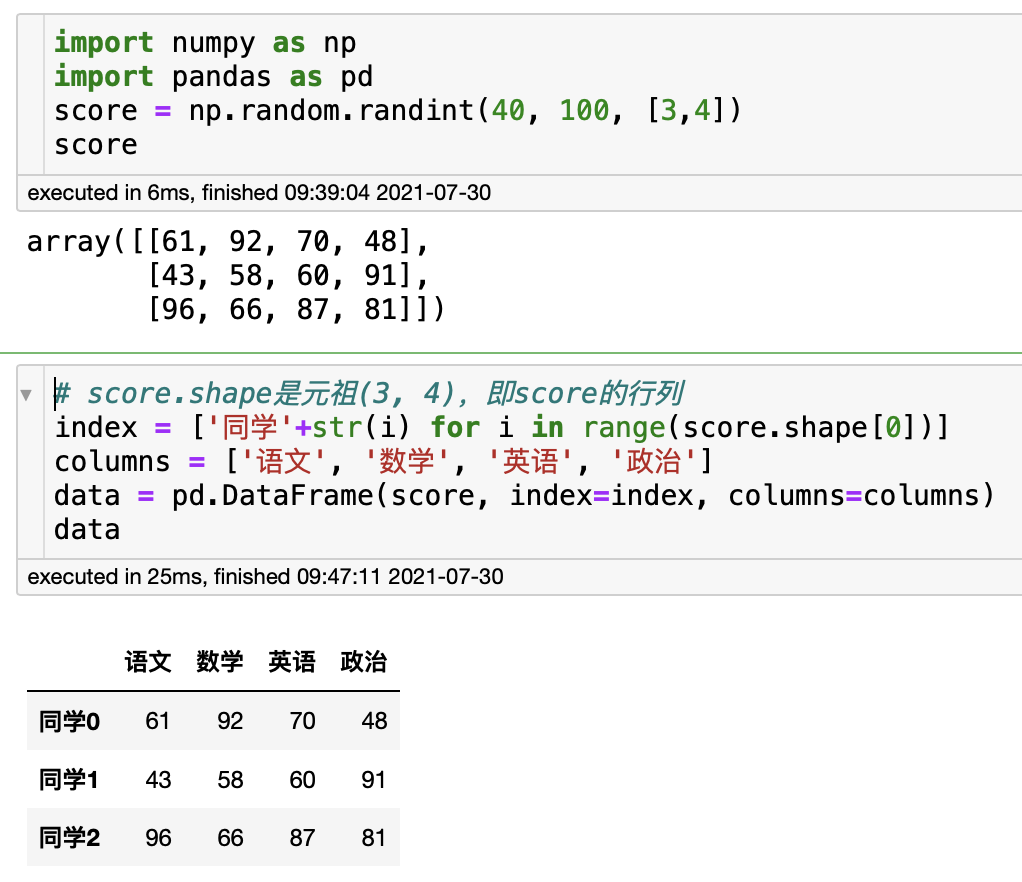Click the 数学 column header
Image resolution: width=1022 pixels, height=882 pixels.
click(220, 662)
